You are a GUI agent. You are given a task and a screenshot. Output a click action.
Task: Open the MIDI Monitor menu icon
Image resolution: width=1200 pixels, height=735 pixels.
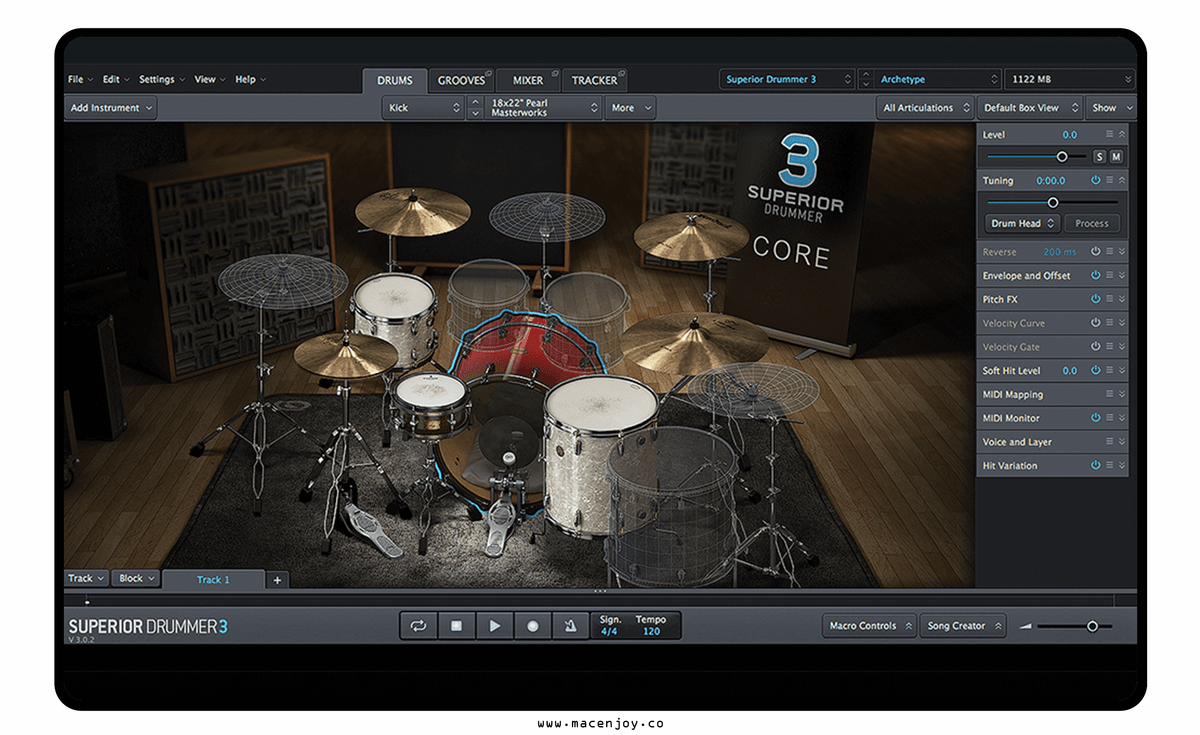pyautogui.click(x=1109, y=418)
